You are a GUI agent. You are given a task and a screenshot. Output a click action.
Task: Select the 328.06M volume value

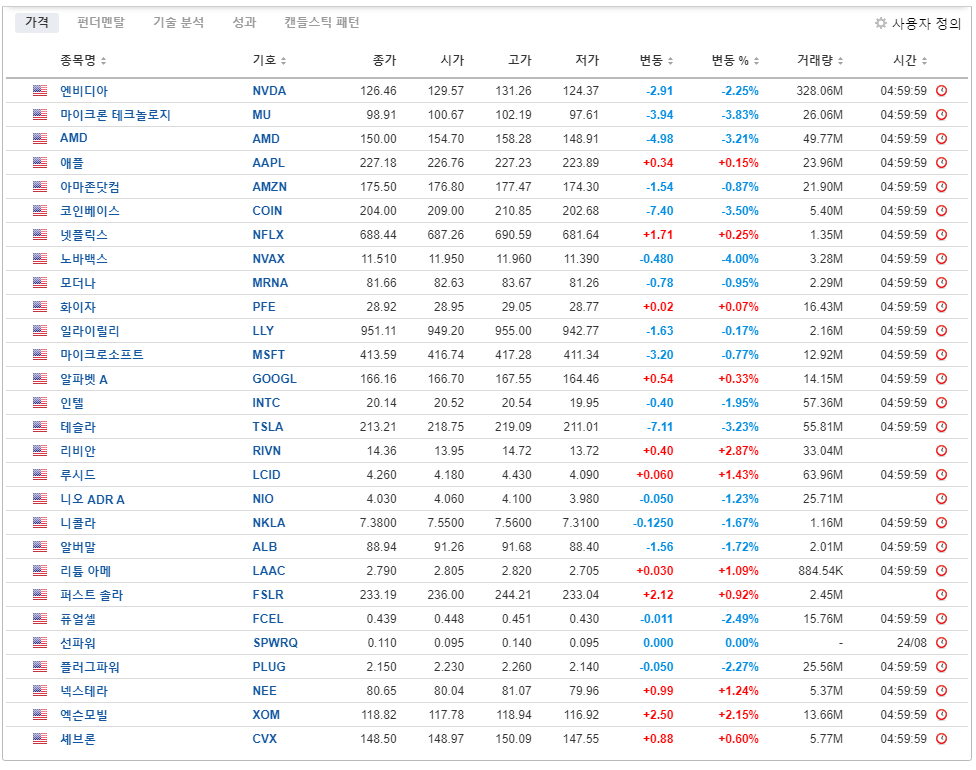coord(819,91)
